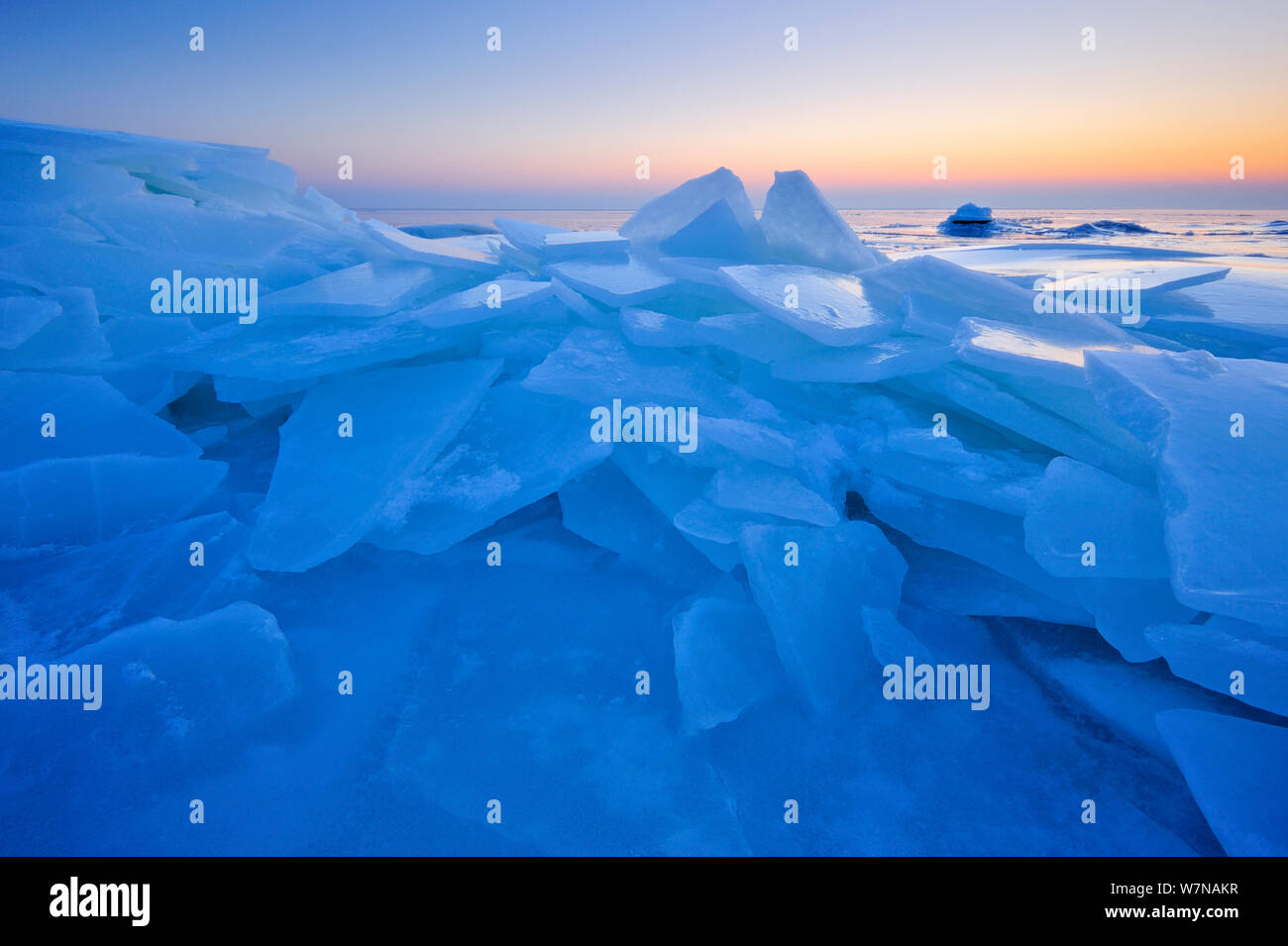This screenshot has height=946, width=1288.
Task: Click the alamy logo in the bottom bar
Action: 100,901
